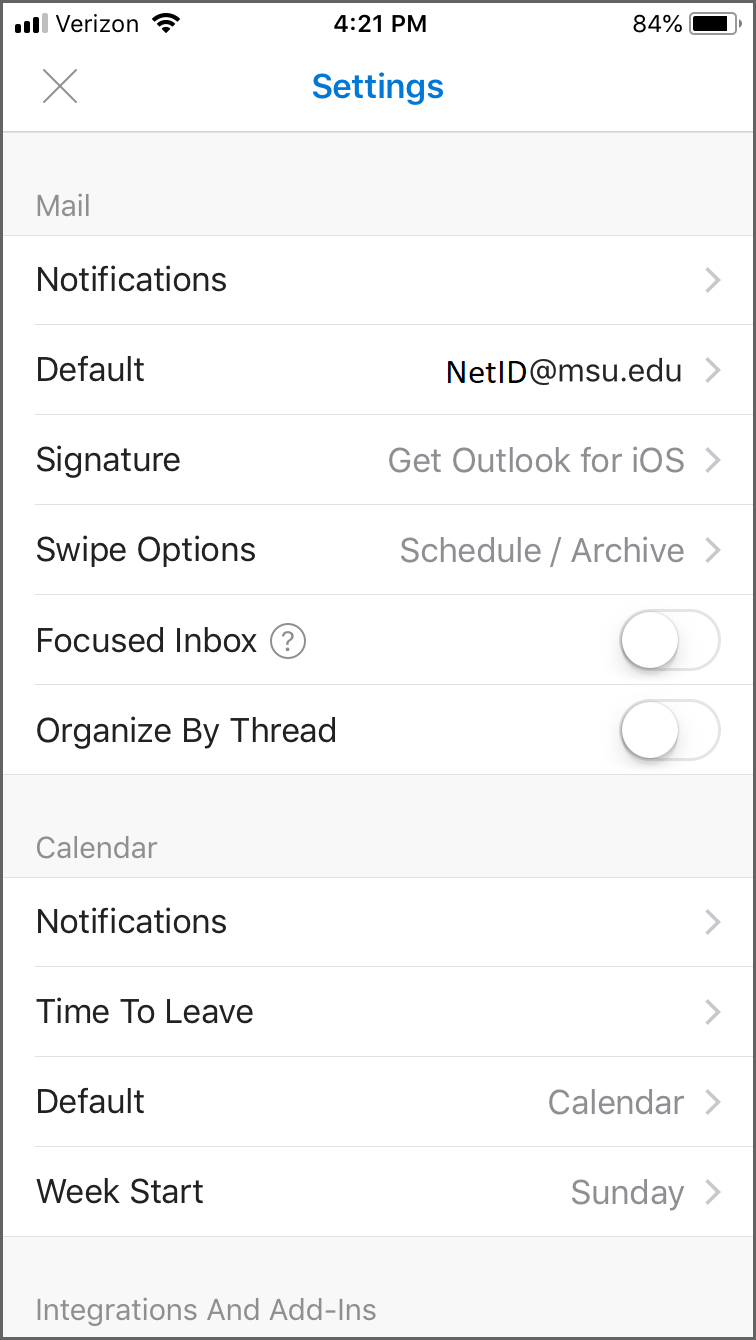This screenshot has width=756, height=1340.
Task: Click the Time To Leave chevron
Action: coord(712,1012)
